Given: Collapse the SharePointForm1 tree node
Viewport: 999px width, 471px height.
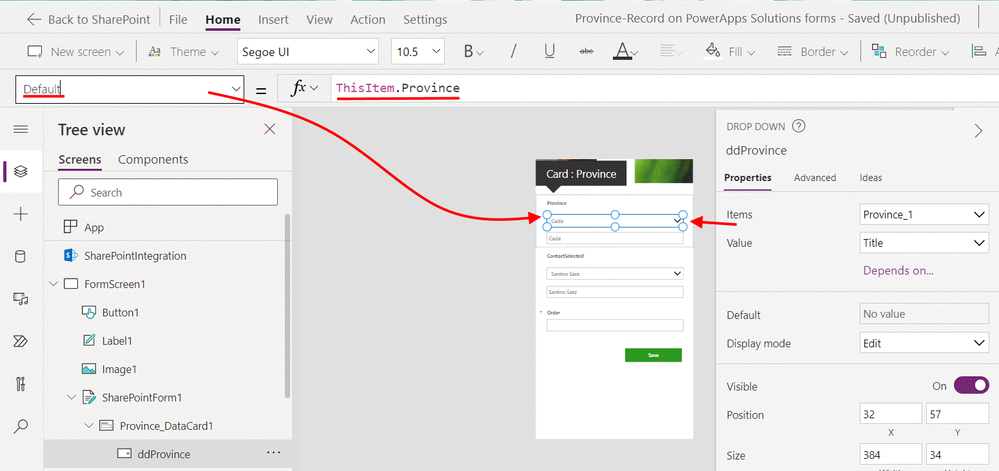Looking at the screenshot, I should [x=71, y=397].
